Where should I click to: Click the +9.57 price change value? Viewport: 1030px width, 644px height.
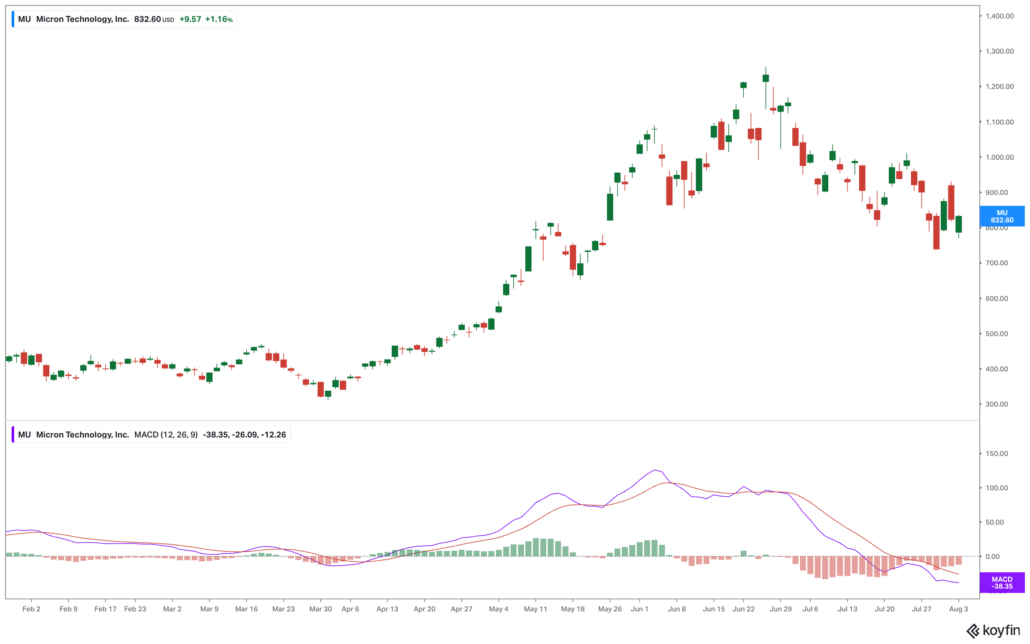[190, 19]
